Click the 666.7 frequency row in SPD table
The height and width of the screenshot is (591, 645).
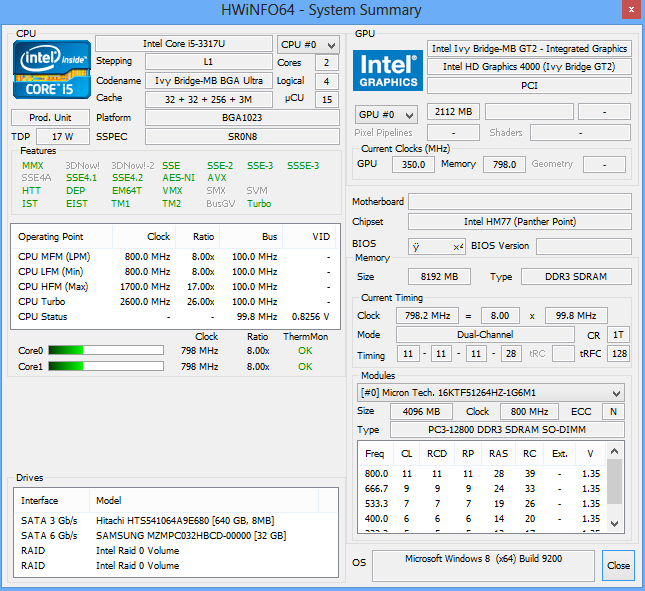click(x=483, y=489)
